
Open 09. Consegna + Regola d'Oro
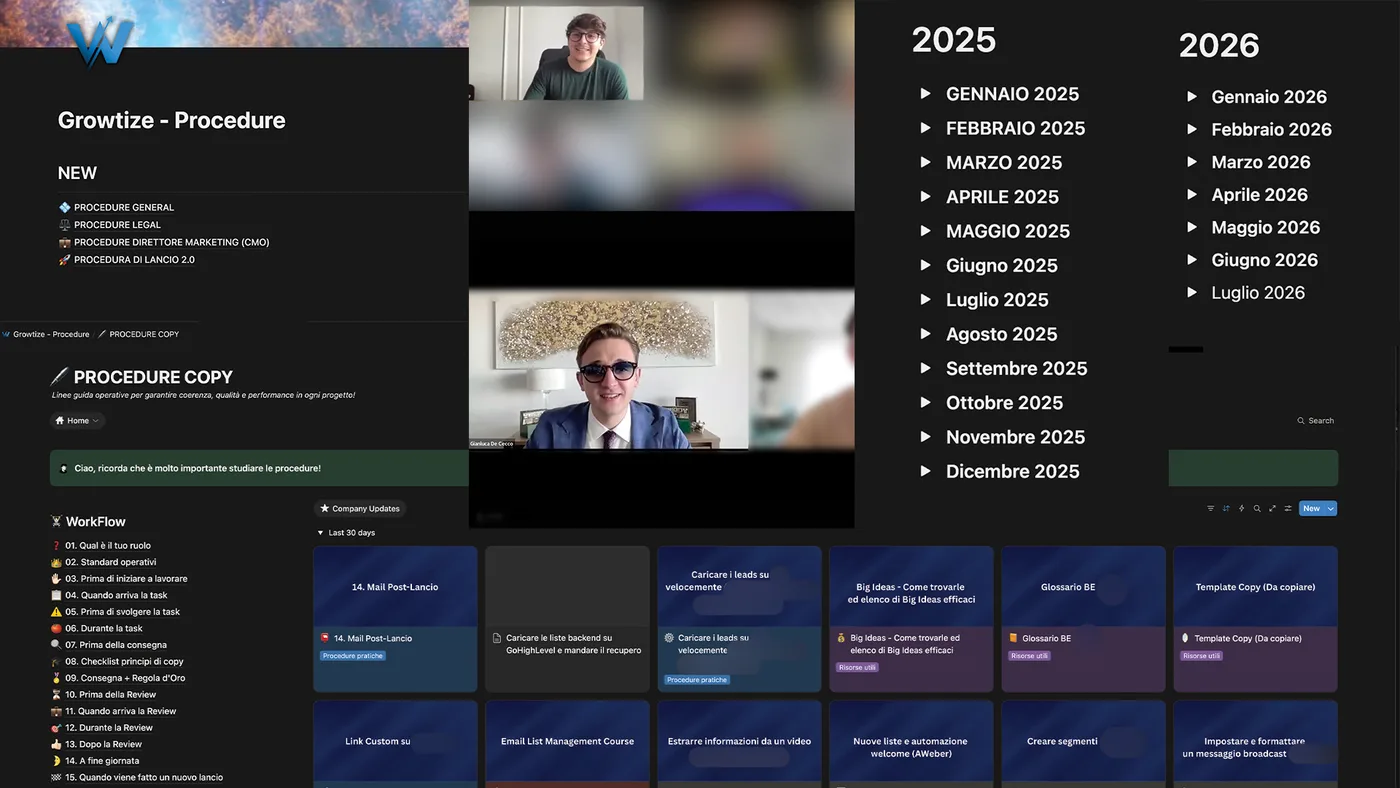pos(118,678)
